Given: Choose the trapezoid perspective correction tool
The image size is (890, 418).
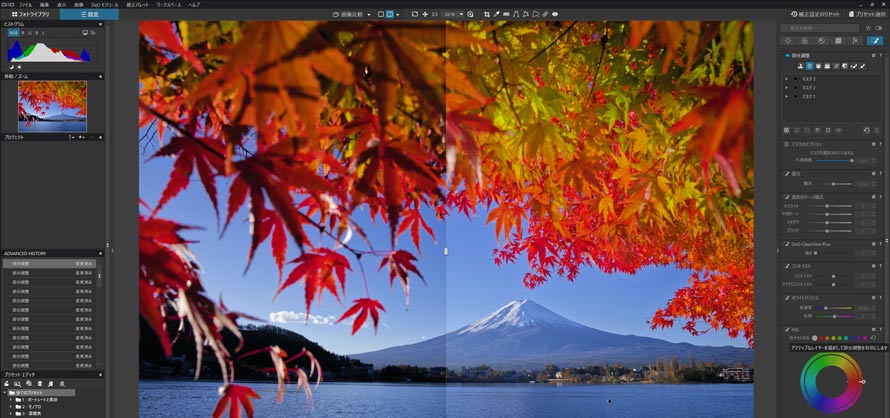Looking at the screenshot, I should pyautogui.click(x=526, y=14).
